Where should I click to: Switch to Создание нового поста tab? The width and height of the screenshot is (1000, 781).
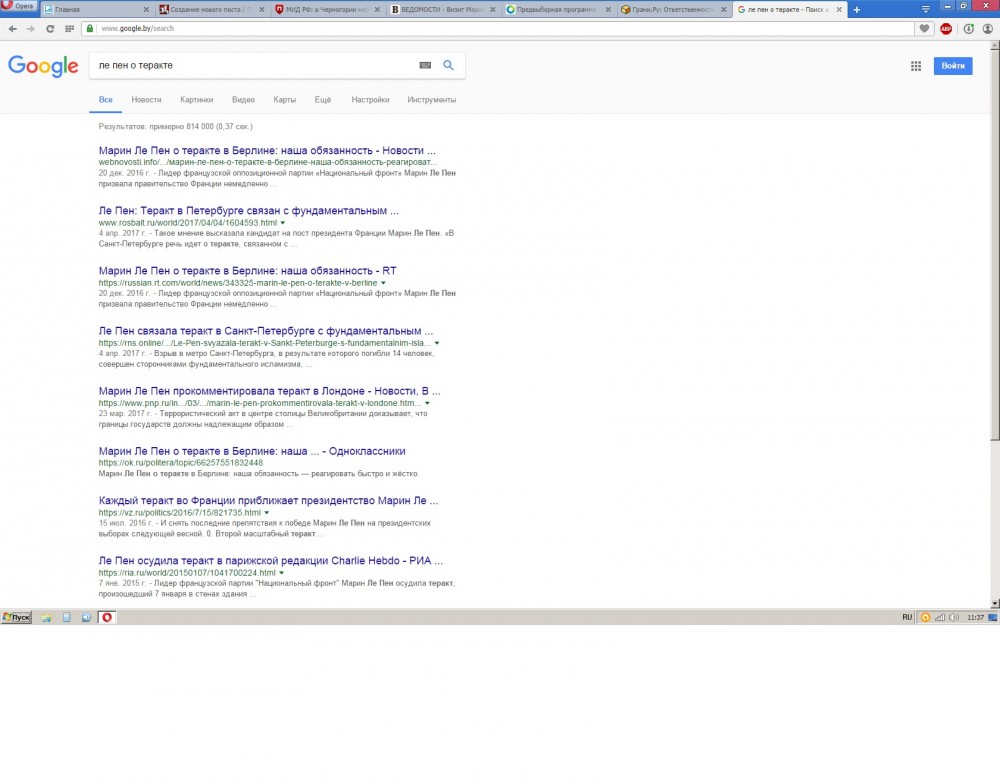212,10
